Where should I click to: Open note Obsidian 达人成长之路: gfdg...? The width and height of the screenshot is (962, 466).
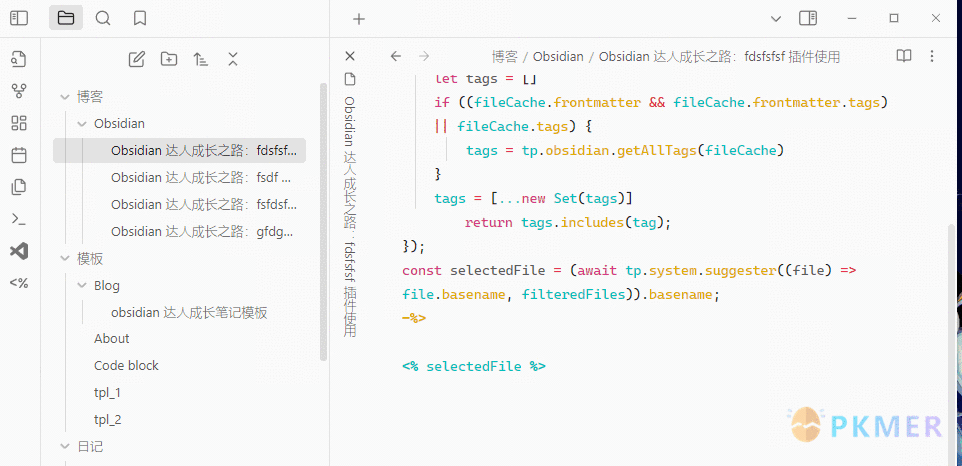click(179, 232)
